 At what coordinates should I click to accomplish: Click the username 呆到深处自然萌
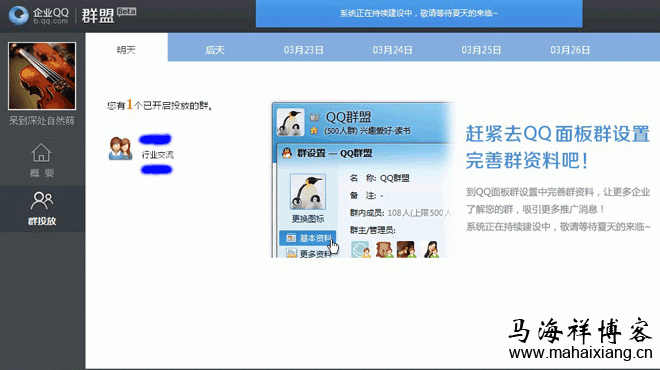tap(42, 121)
